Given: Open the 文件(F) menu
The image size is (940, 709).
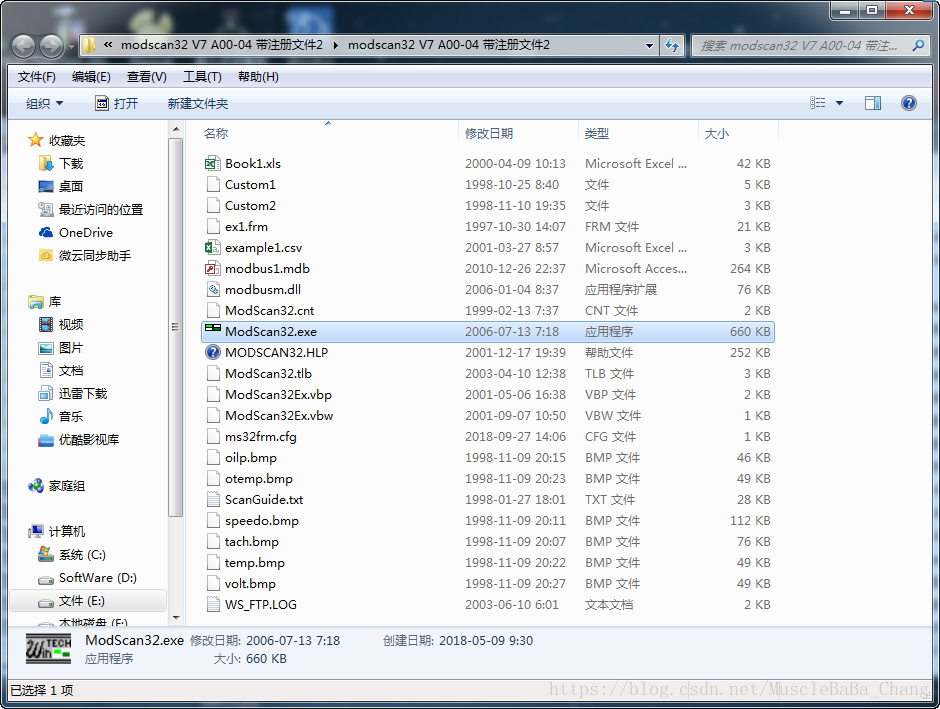Looking at the screenshot, I should click(37, 77).
